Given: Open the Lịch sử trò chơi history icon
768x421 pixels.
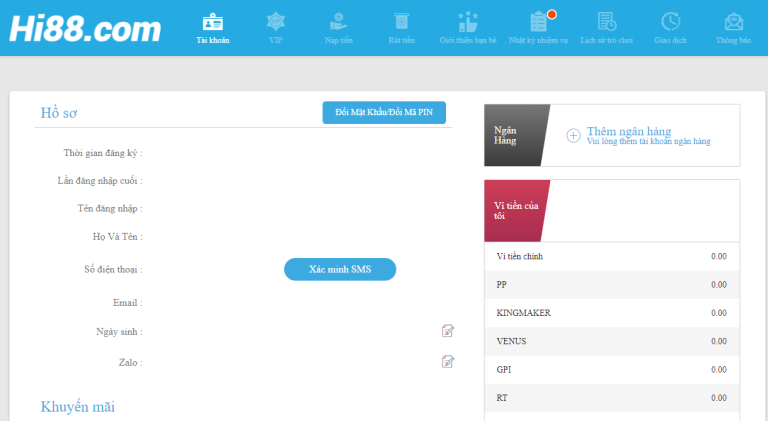Looking at the screenshot, I should click(x=607, y=22).
